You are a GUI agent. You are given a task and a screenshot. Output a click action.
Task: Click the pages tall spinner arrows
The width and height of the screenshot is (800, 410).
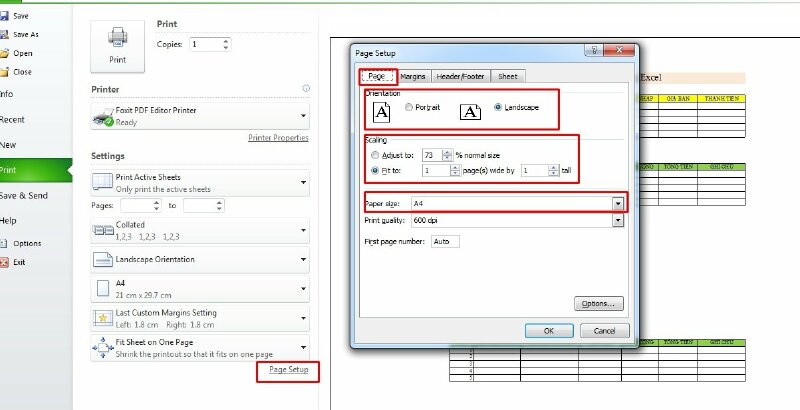point(554,170)
